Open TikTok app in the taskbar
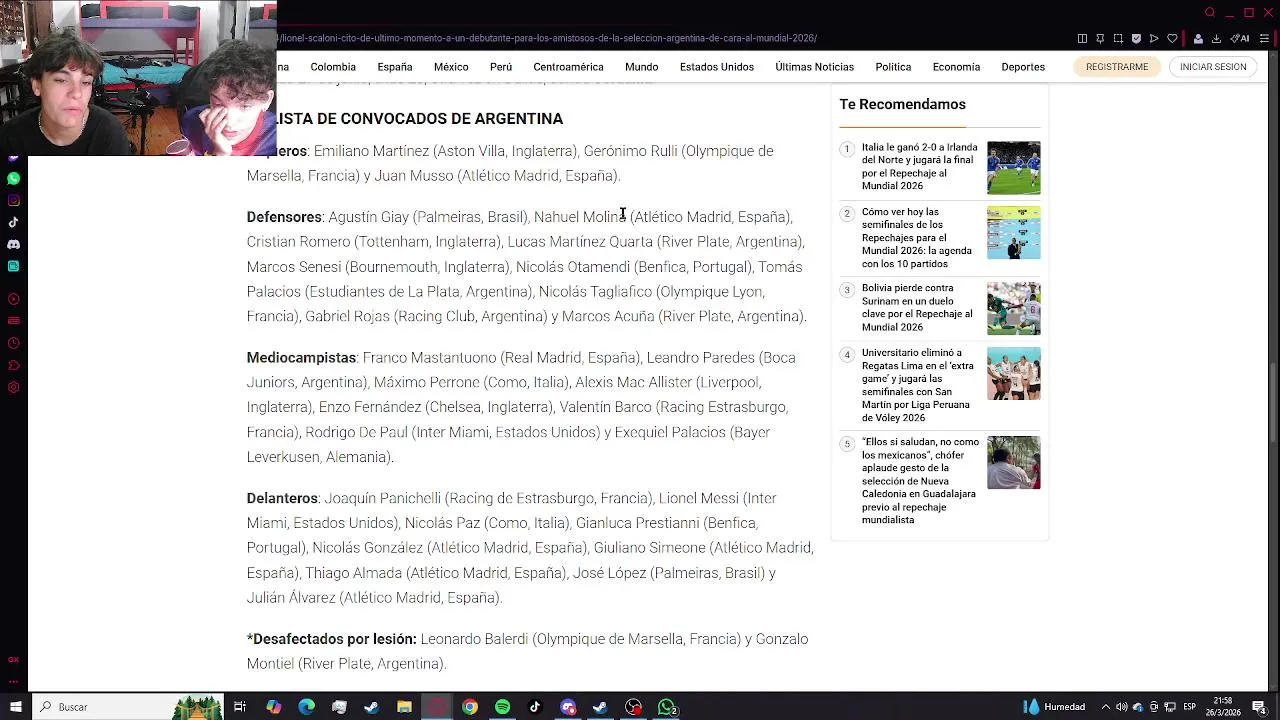 tap(535, 707)
